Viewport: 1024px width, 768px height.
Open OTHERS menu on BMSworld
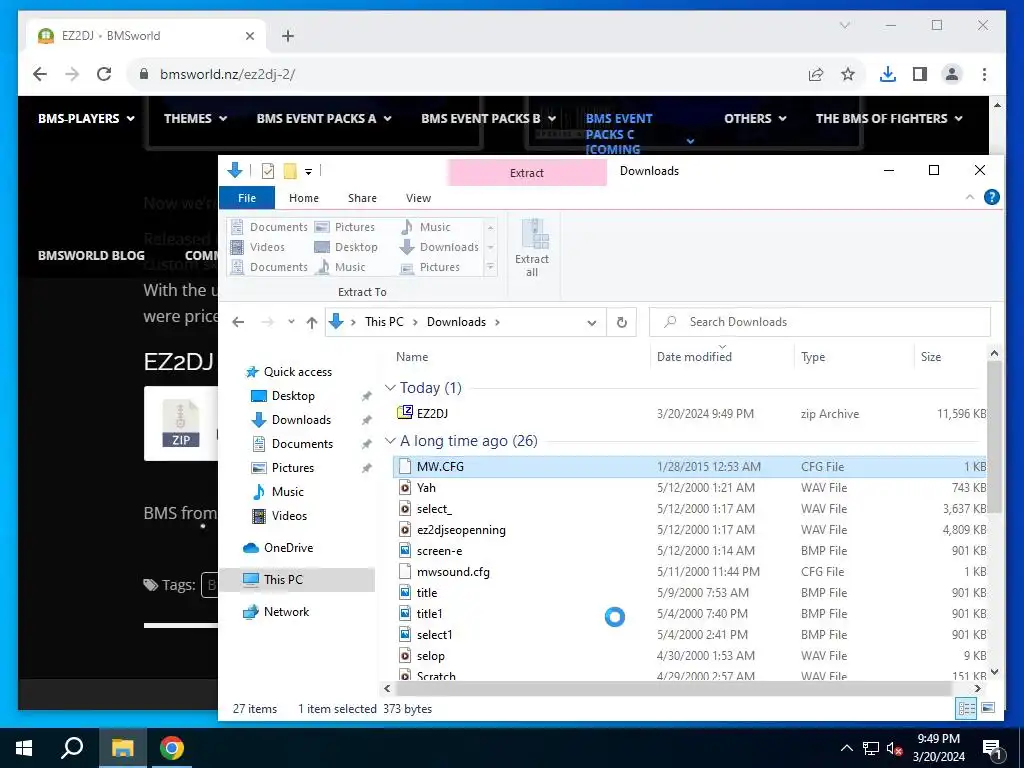pyautogui.click(x=755, y=118)
